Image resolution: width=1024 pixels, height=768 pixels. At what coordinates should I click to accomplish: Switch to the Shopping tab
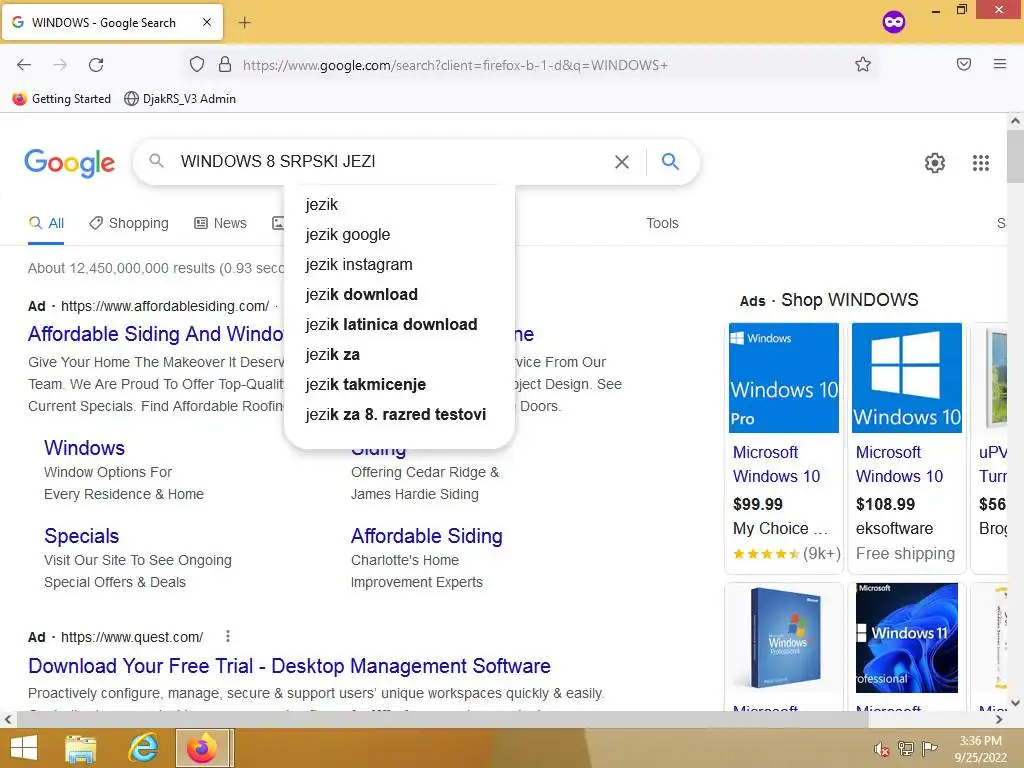129,223
